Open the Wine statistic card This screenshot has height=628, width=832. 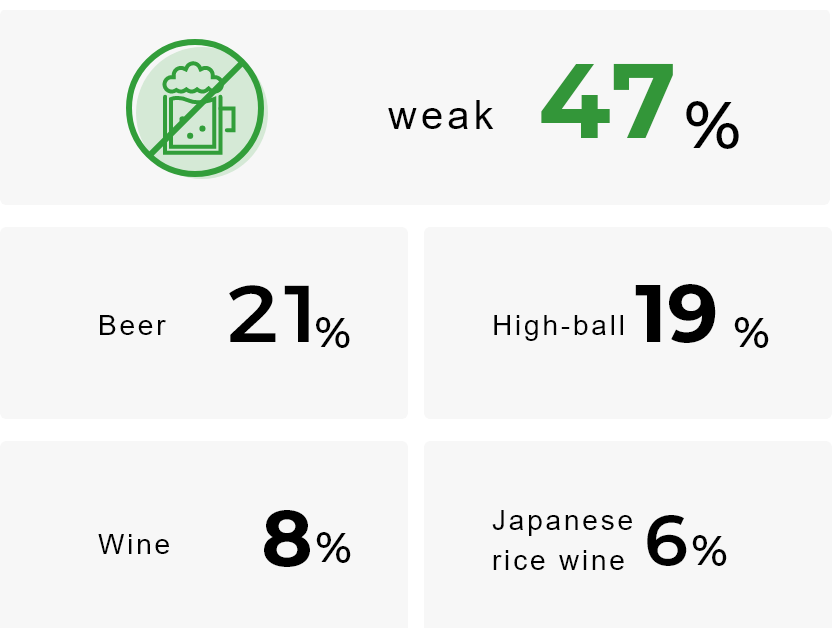click(x=204, y=535)
